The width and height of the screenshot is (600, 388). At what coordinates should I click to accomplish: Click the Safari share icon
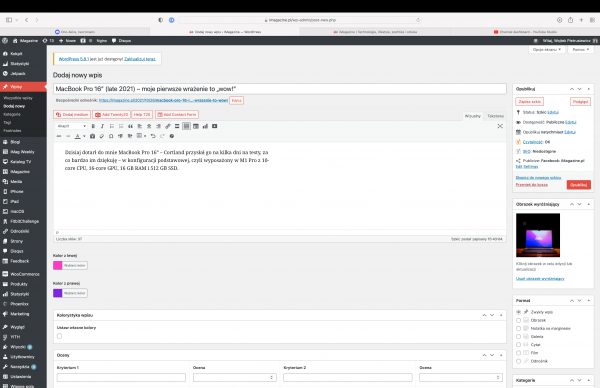pyautogui.click(x=571, y=20)
